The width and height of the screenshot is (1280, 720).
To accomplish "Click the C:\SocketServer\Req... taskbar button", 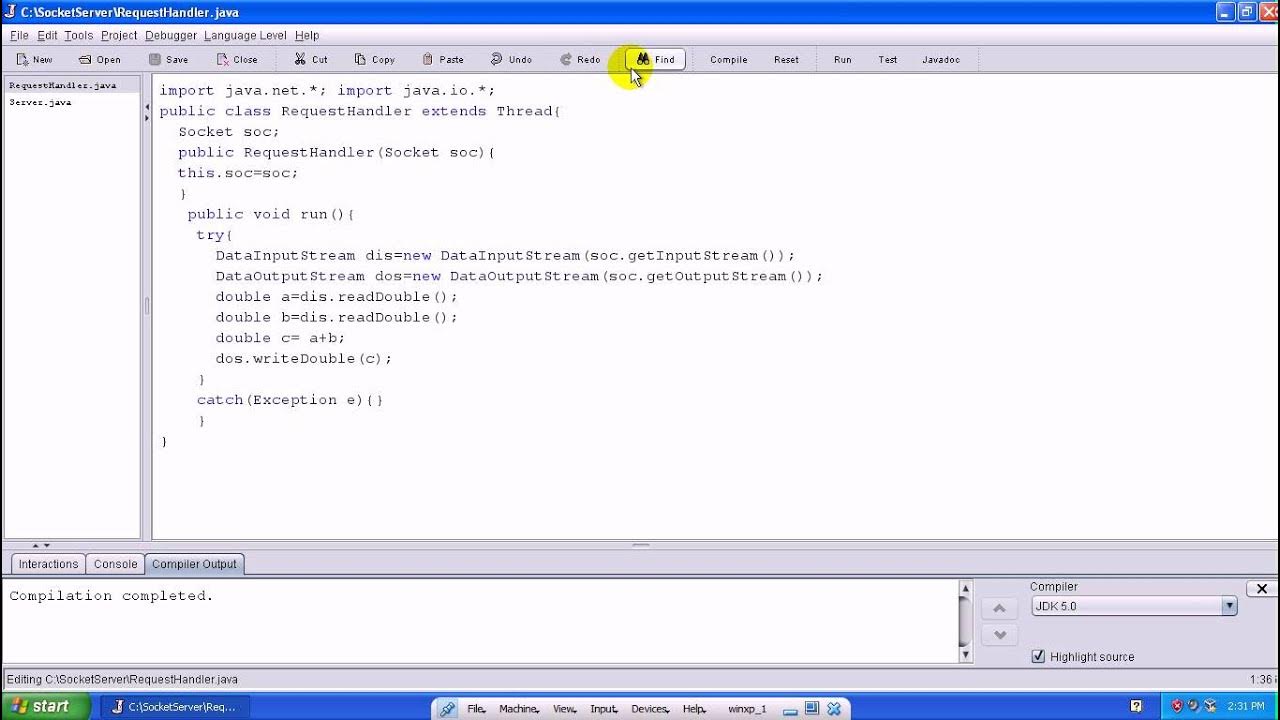I will tap(174, 707).
